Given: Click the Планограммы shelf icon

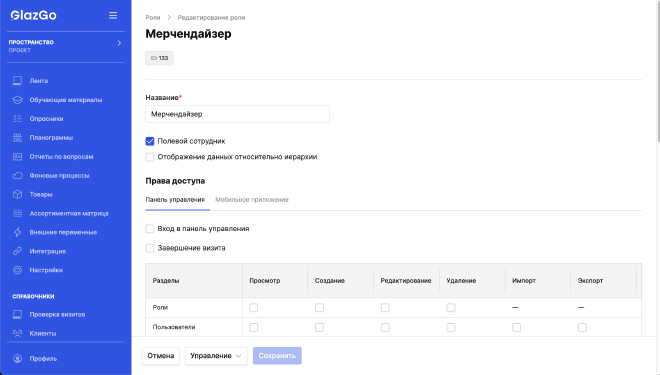Looking at the screenshot, I should click(17, 138).
